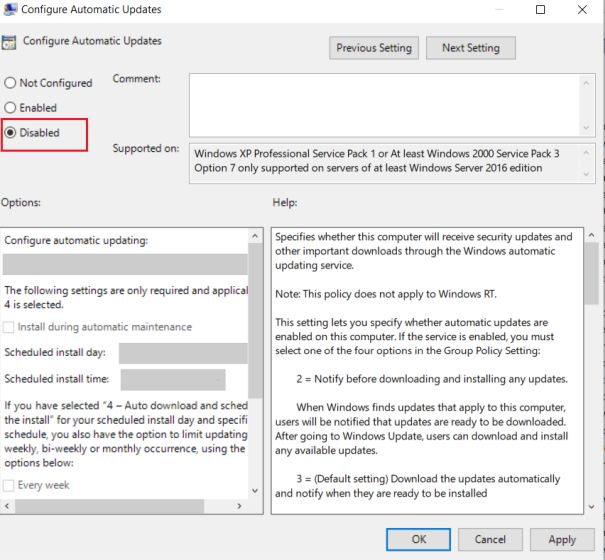
Task: Select the Not Configured radio button
Action: tap(10, 83)
